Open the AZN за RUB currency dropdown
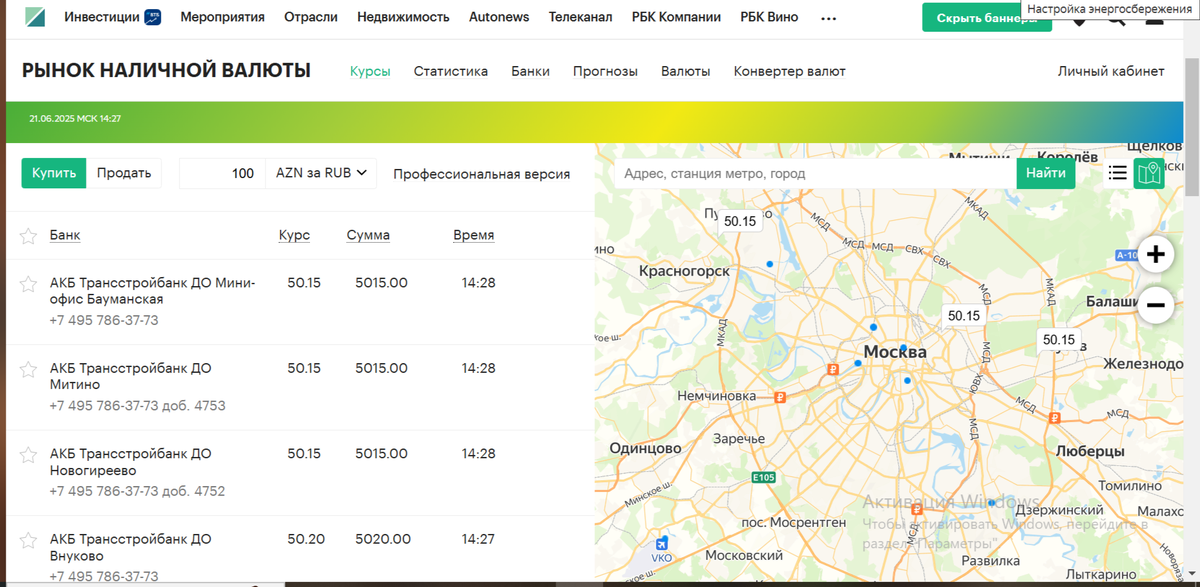This screenshot has width=1200, height=587. click(321, 173)
